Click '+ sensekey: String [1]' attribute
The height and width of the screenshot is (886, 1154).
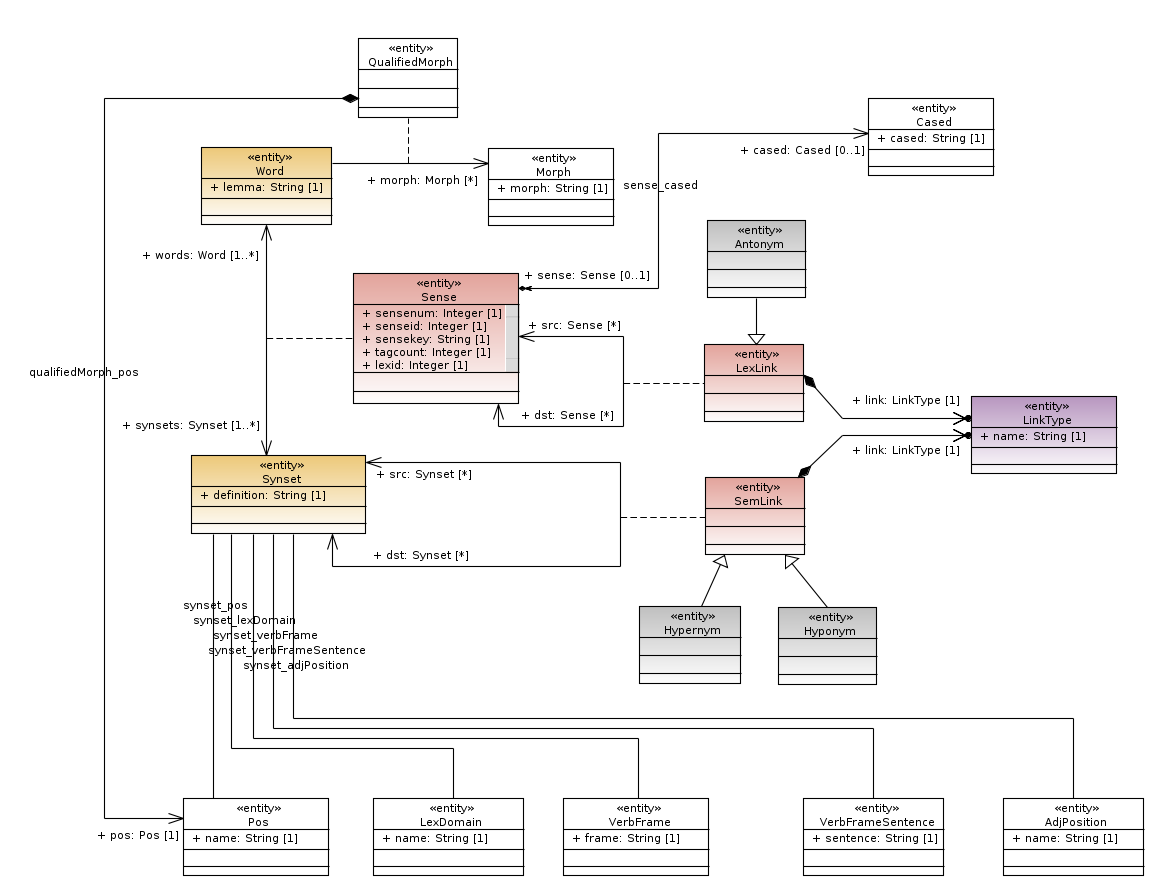426,339
